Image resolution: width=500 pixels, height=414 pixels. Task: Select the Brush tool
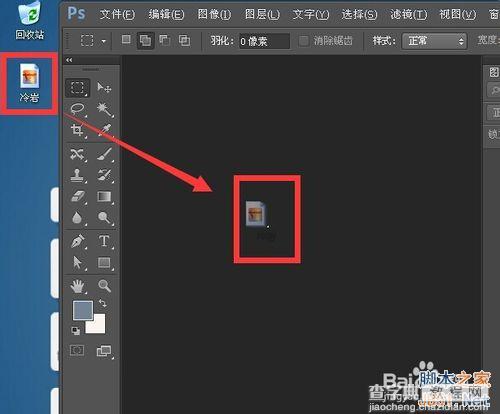coord(104,154)
